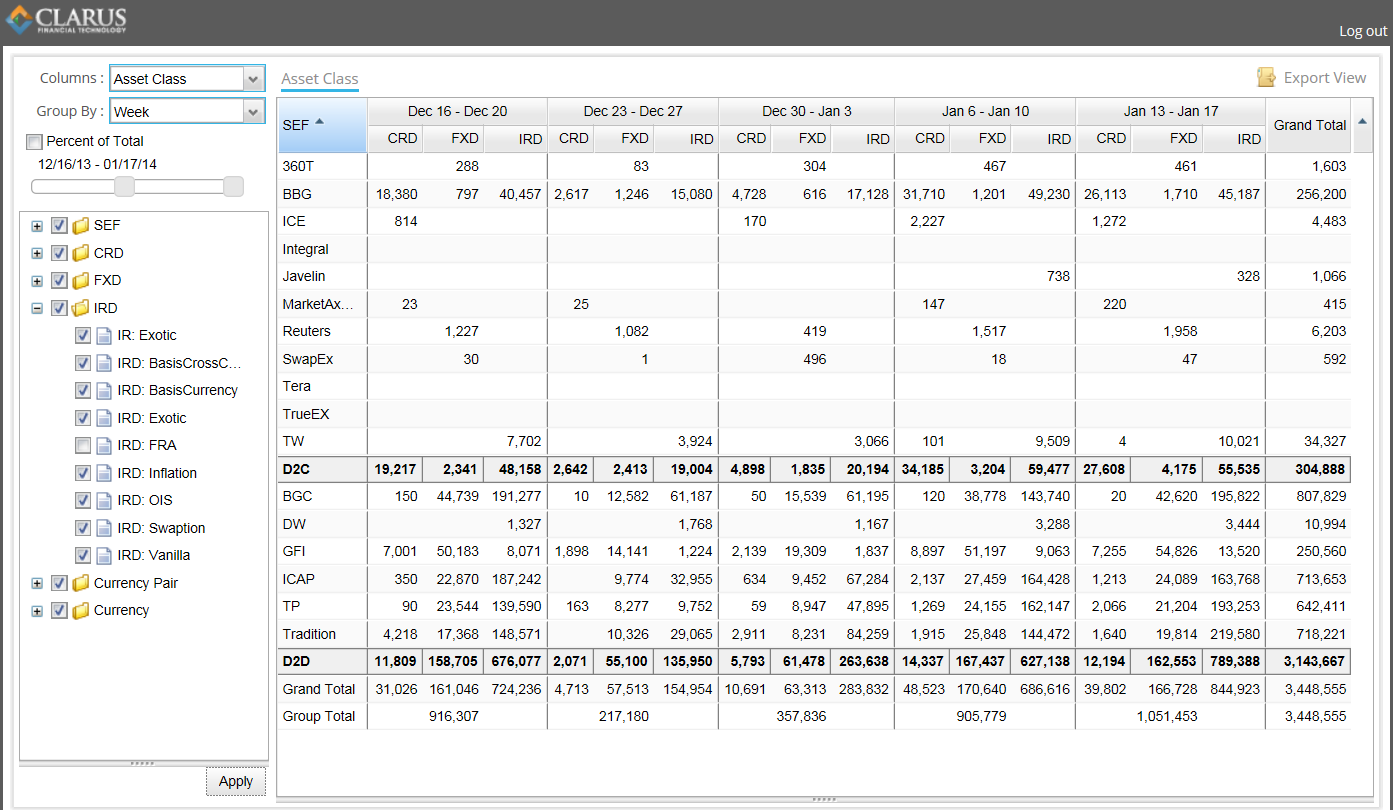Click the date range slider end handle
This screenshot has height=810, width=1393.
(233, 186)
